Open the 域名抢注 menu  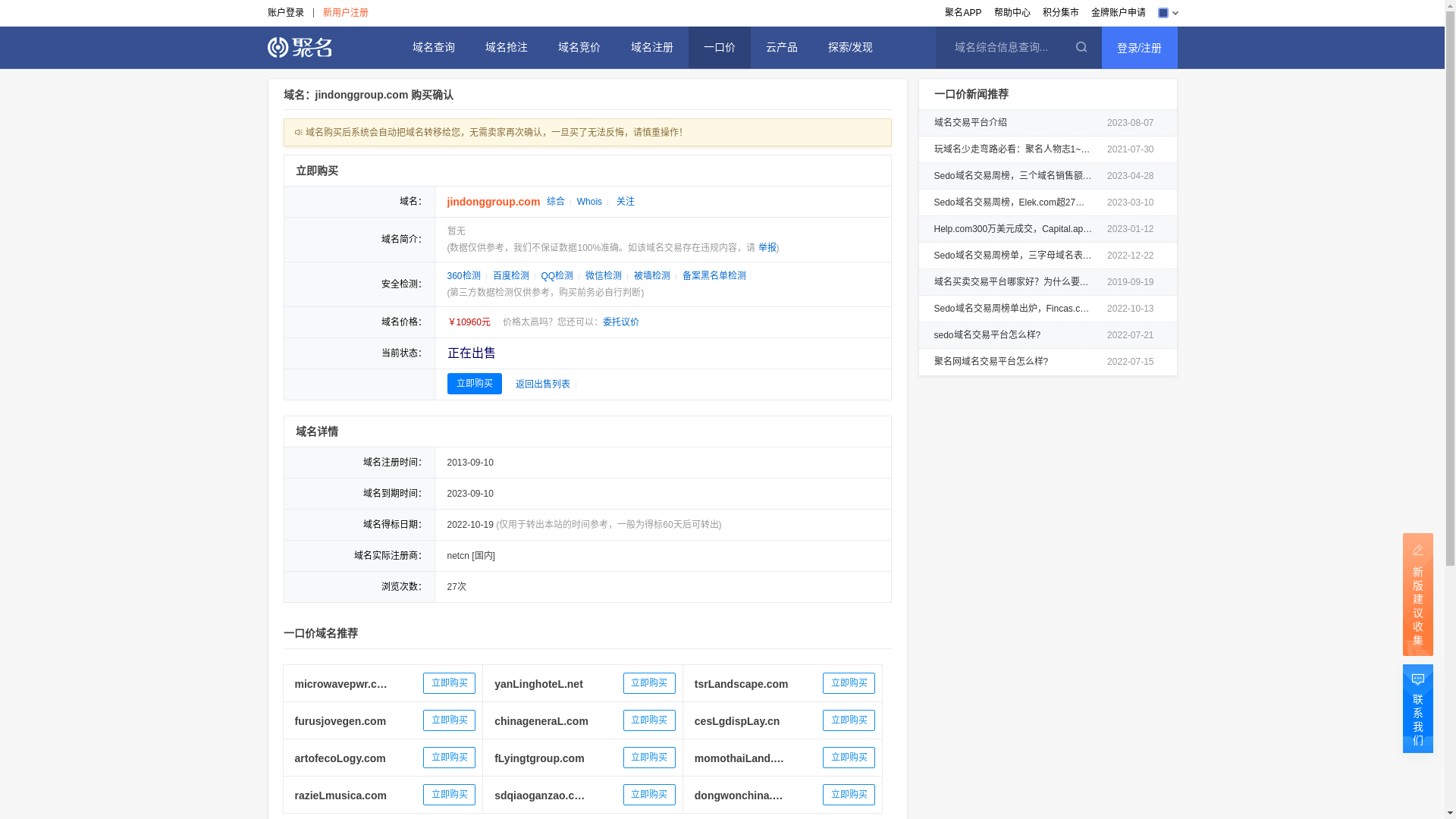point(506,47)
